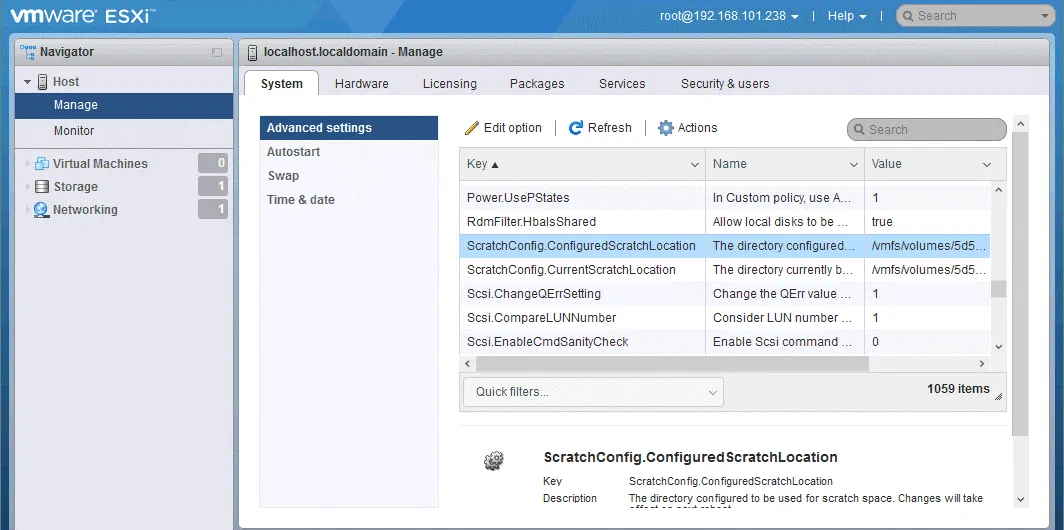This screenshot has width=1064, height=530.
Task: Expand the Storage tree node
Action: (x=28, y=187)
